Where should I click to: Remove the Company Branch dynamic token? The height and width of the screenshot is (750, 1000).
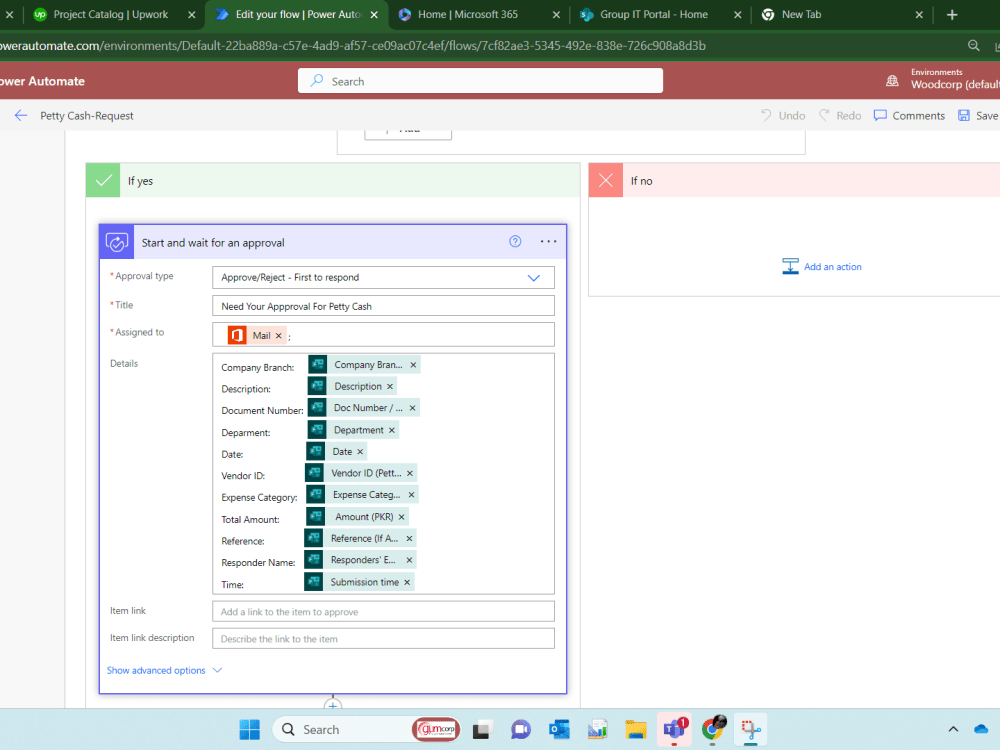point(413,365)
